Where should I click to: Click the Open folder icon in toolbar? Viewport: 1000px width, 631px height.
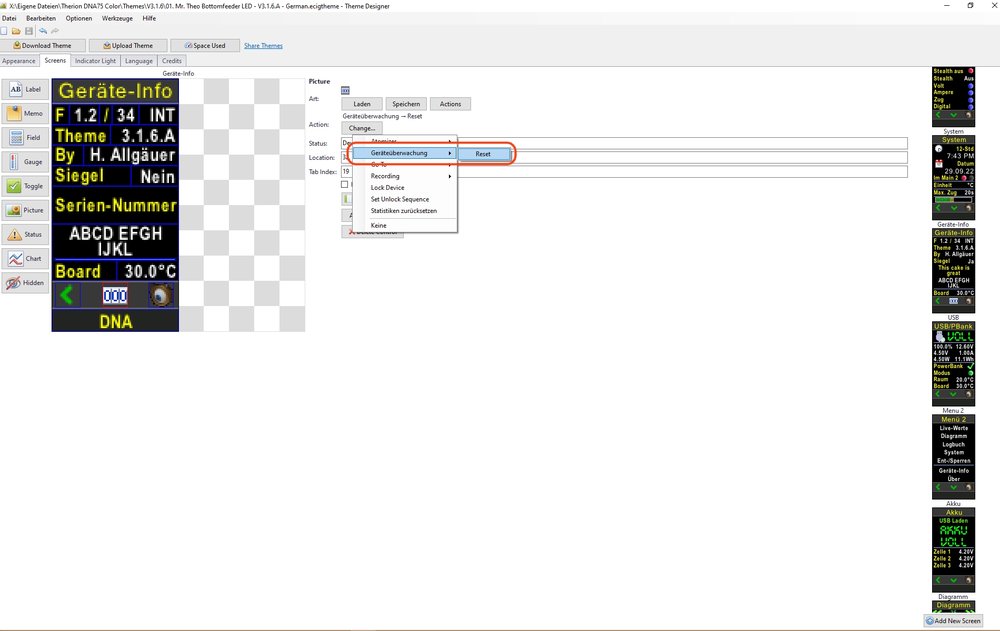(17, 32)
